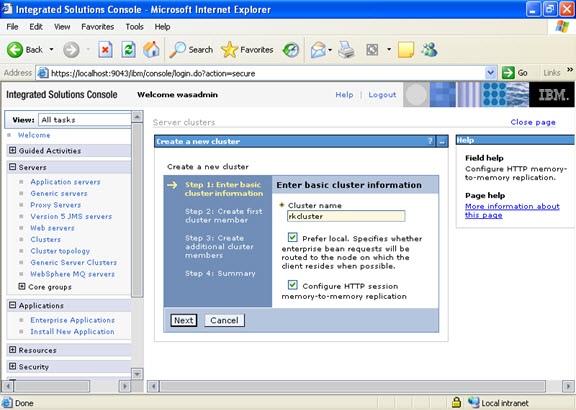Open the Edit menu
Image resolution: width=576 pixels, height=410 pixels.
point(36,27)
